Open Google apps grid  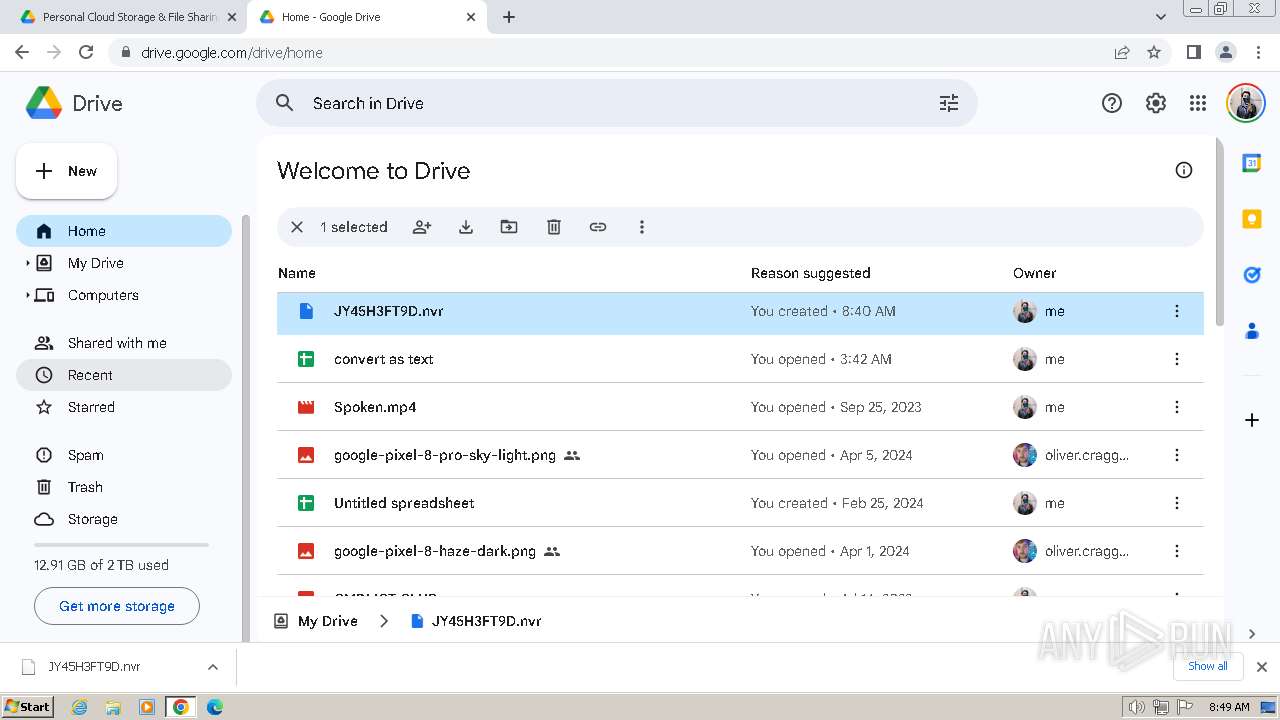click(x=1198, y=103)
